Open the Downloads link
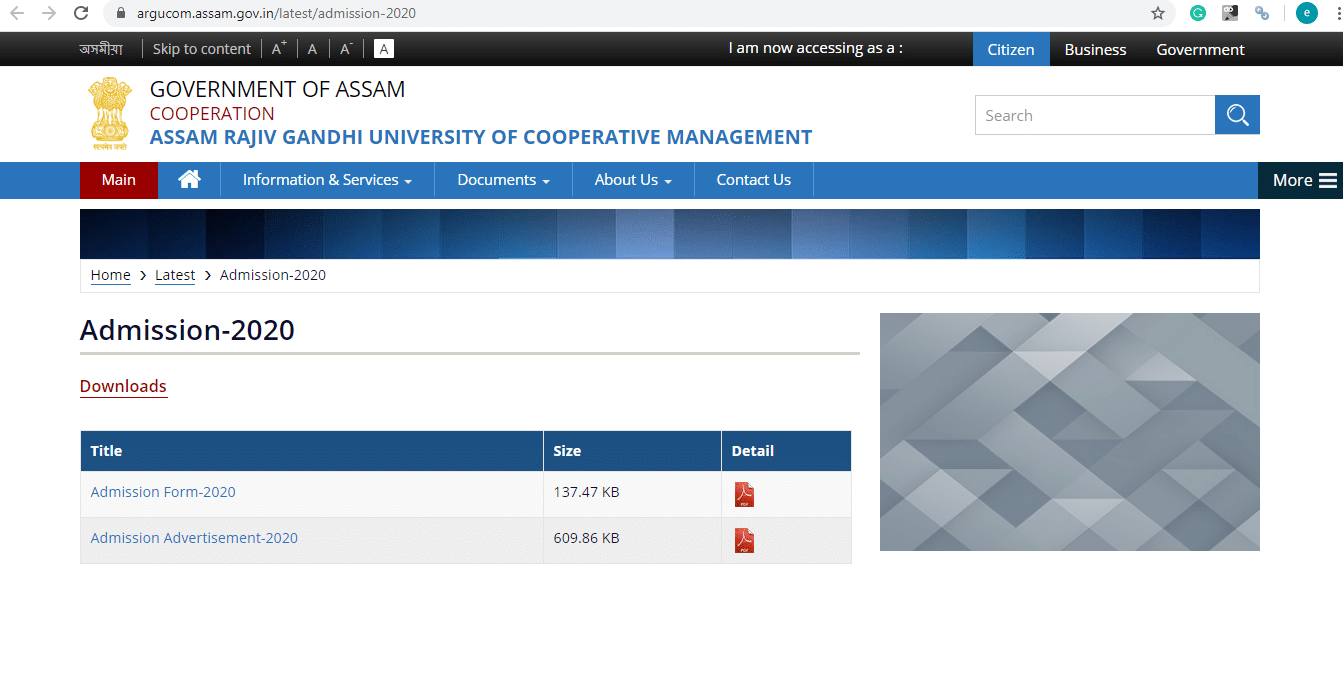The width and height of the screenshot is (1343, 677). point(123,386)
